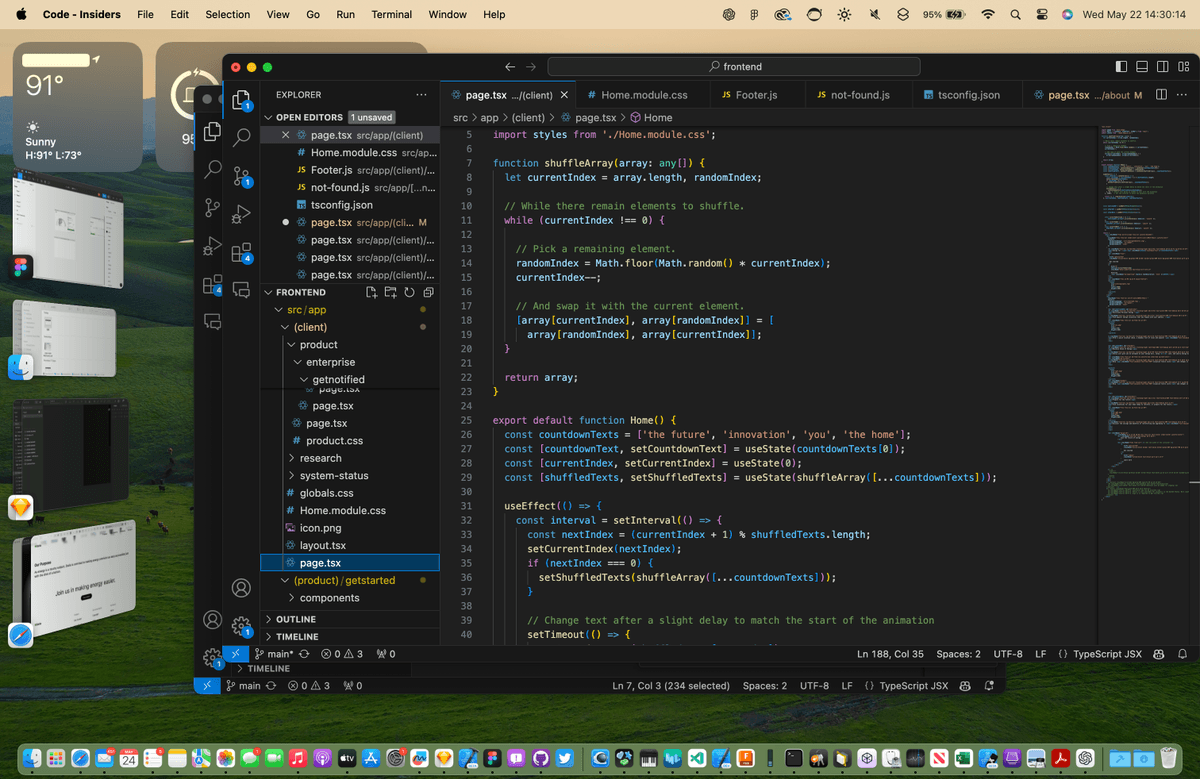Expand the system-status folder
Viewport: 1200px width, 779px height.
coord(291,476)
